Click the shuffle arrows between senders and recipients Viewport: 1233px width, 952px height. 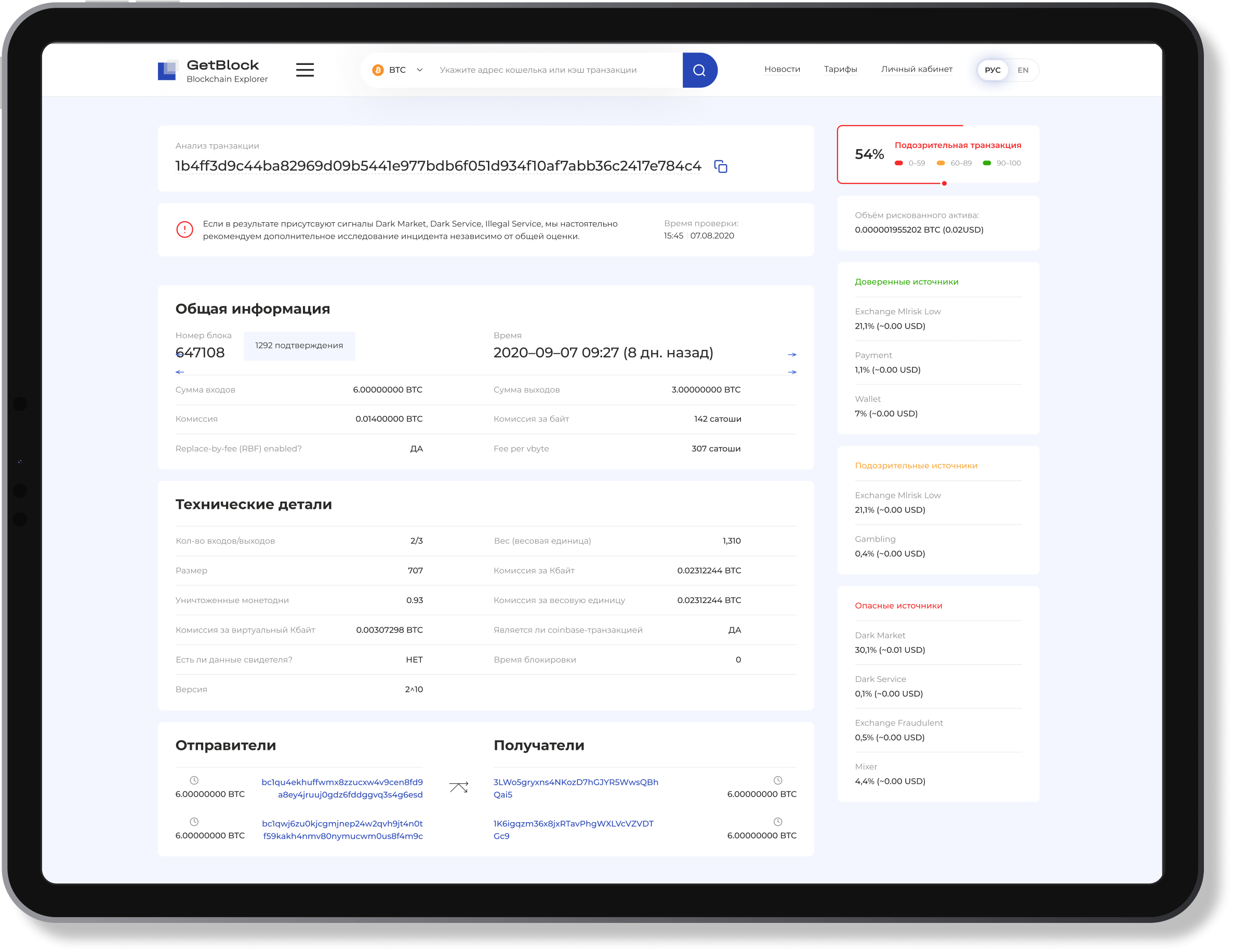coord(458,787)
